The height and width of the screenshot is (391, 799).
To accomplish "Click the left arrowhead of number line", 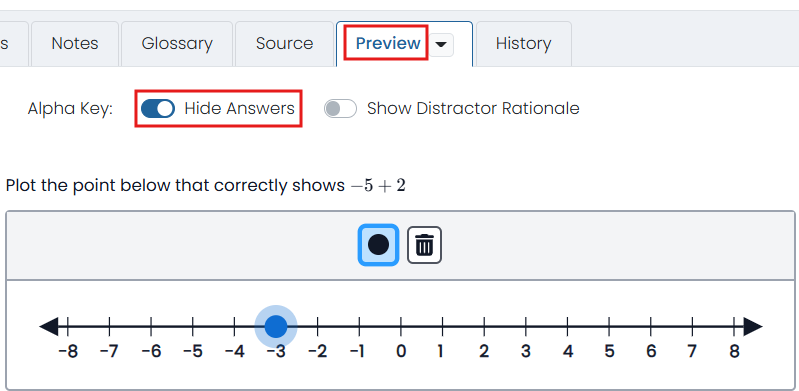I will (x=49, y=326).
